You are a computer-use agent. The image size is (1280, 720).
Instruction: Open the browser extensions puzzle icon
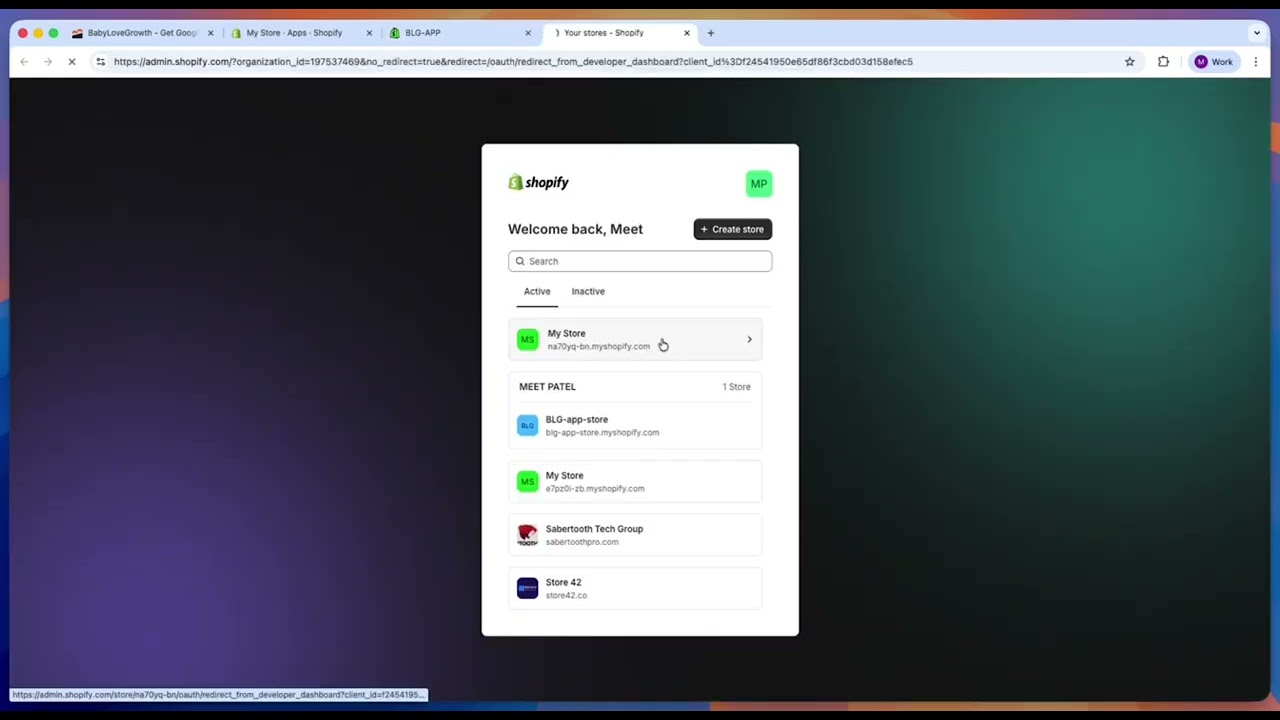tap(1163, 62)
